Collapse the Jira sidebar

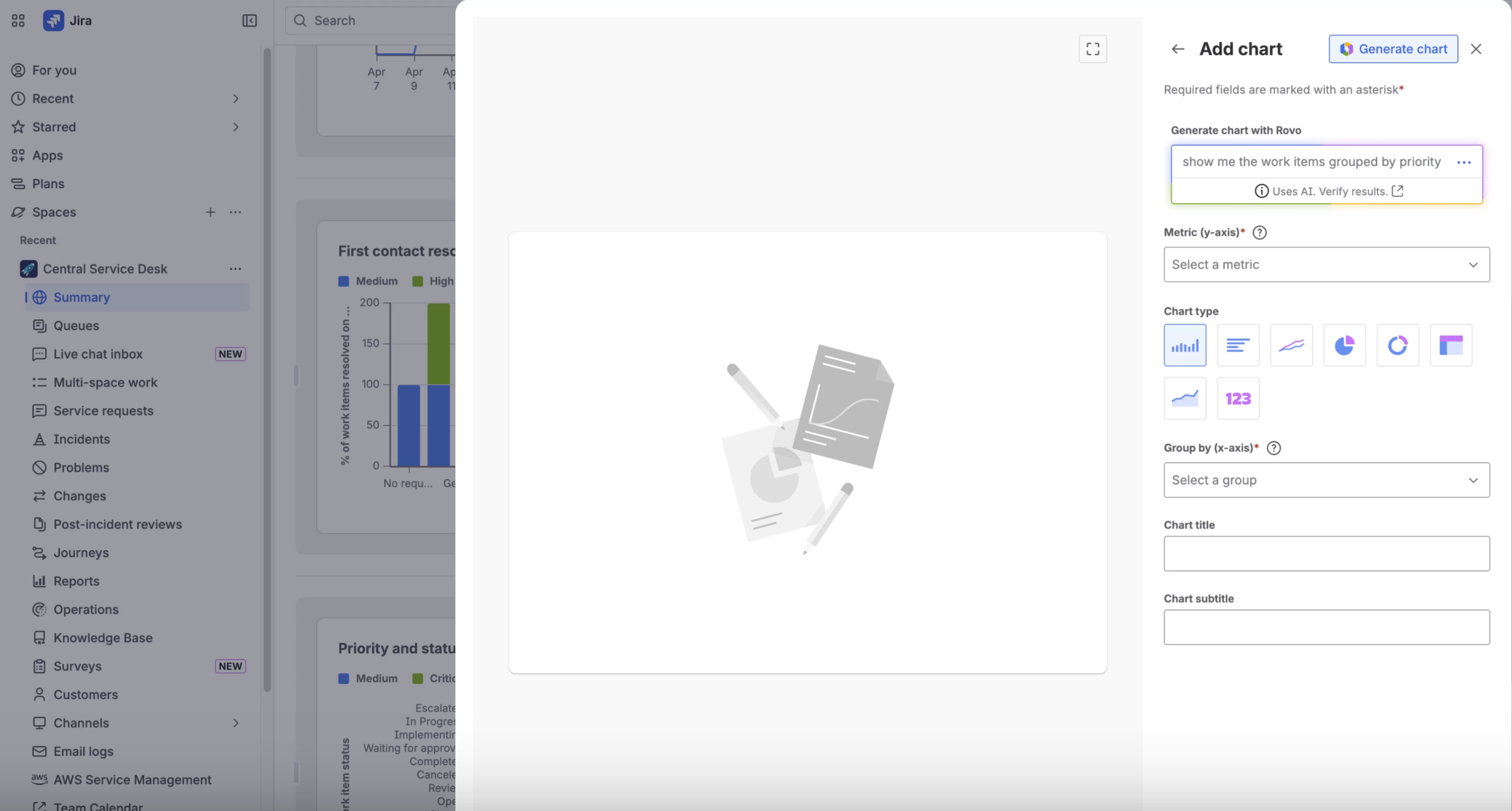[x=249, y=20]
